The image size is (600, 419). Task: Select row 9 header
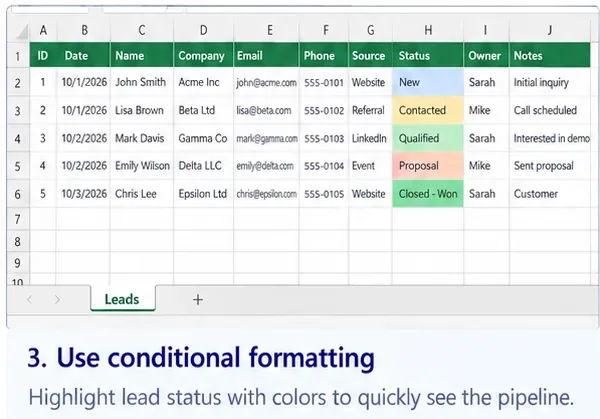(18, 263)
